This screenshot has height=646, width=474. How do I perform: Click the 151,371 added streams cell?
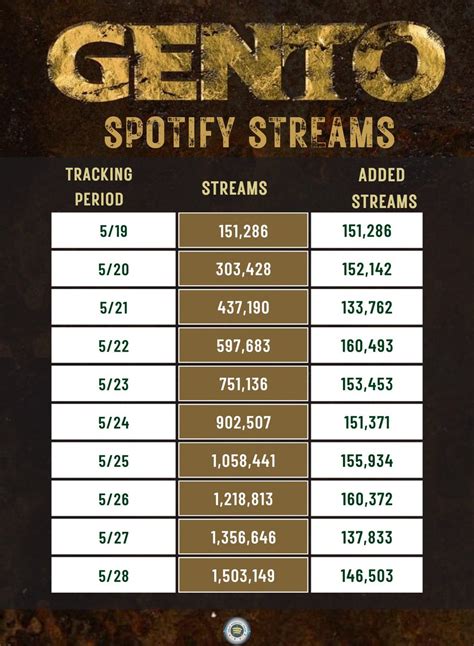tap(367, 422)
